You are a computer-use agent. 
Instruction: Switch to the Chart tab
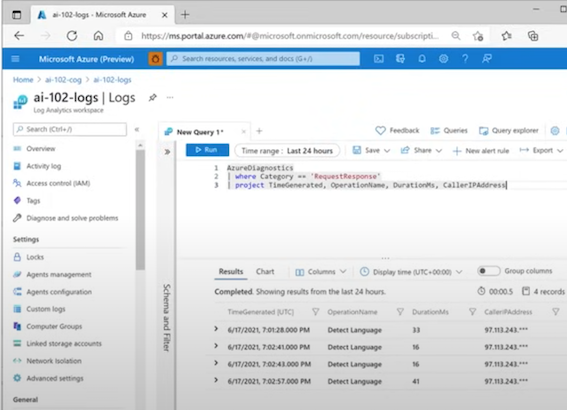point(265,272)
